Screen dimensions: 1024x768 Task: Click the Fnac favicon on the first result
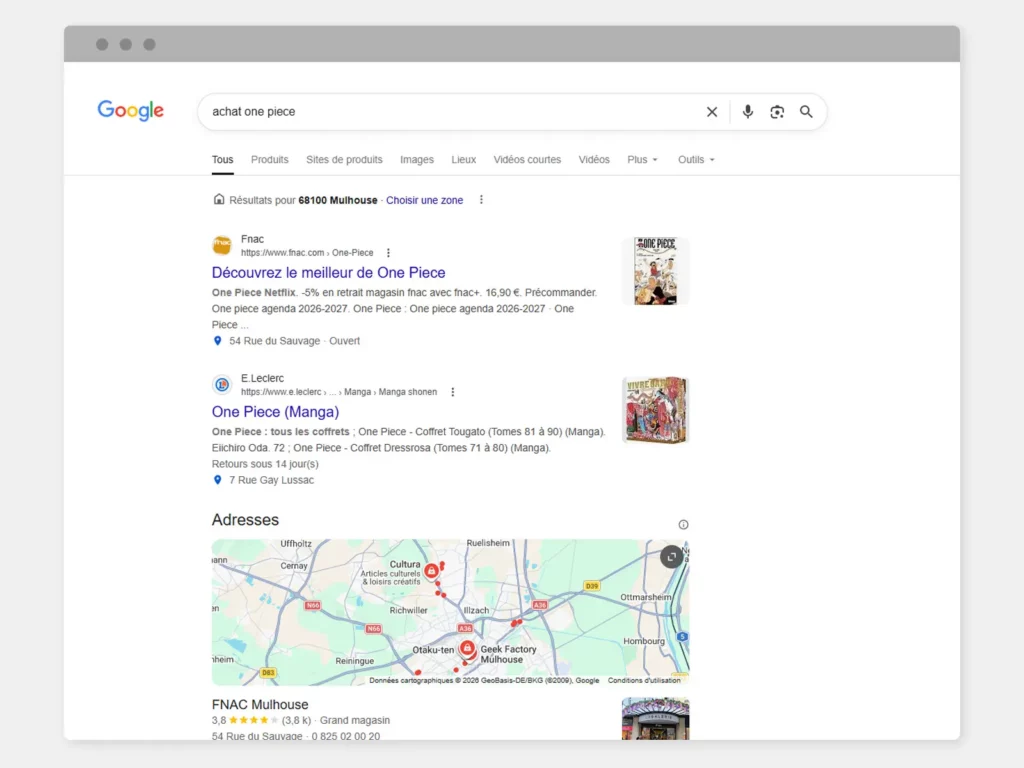tap(222, 245)
